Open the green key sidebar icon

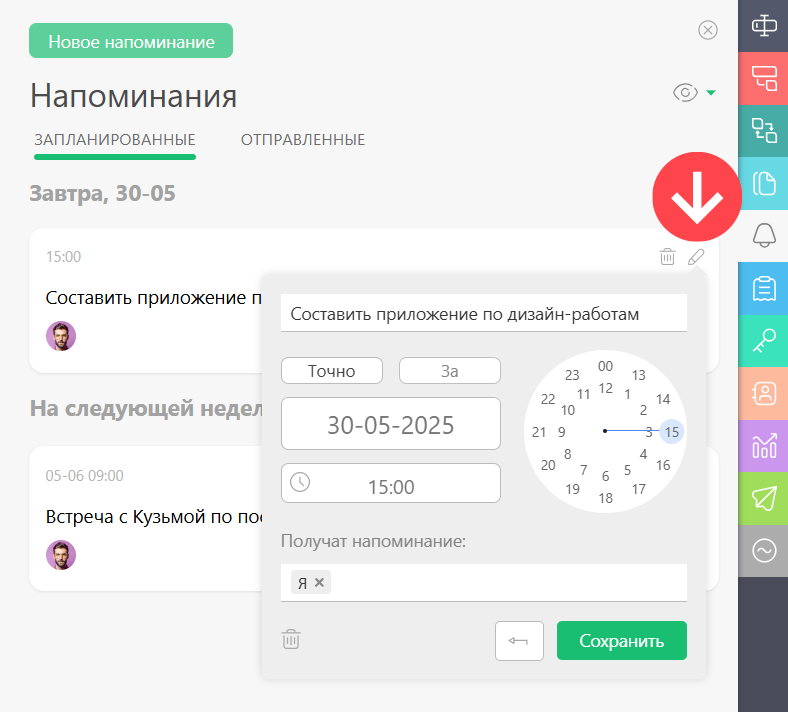click(x=764, y=341)
